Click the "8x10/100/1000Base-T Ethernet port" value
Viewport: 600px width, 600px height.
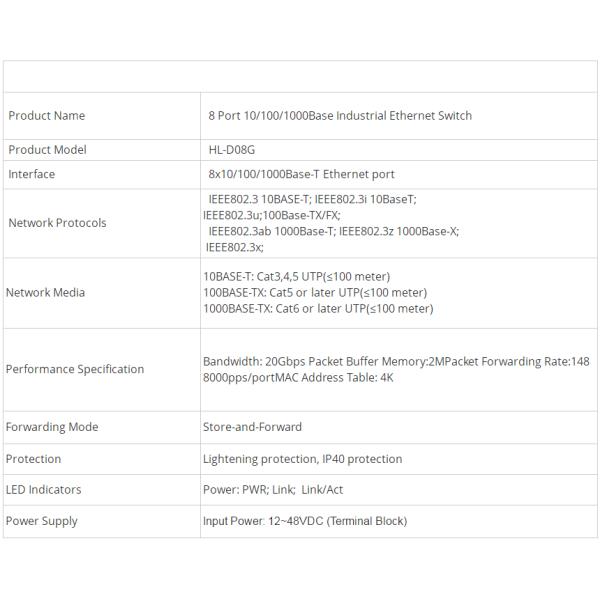tap(301, 174)
